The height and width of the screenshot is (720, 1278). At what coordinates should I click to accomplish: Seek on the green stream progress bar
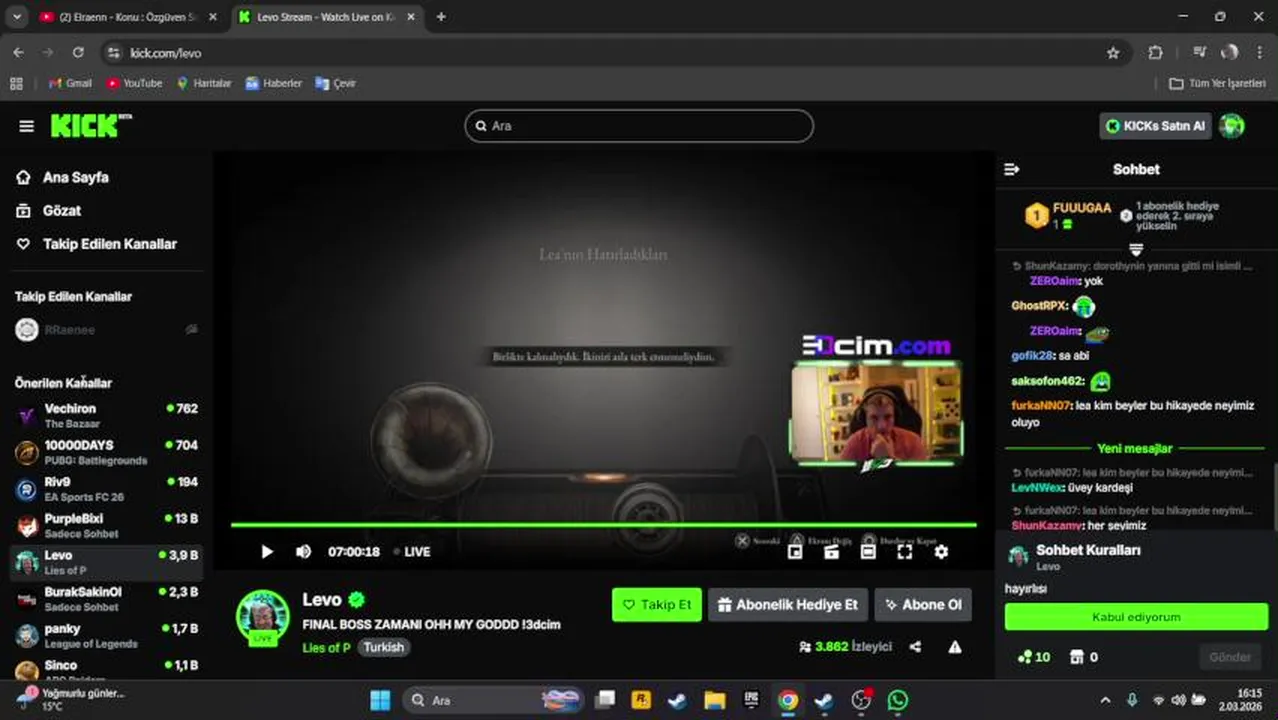(x=604, y=524)
